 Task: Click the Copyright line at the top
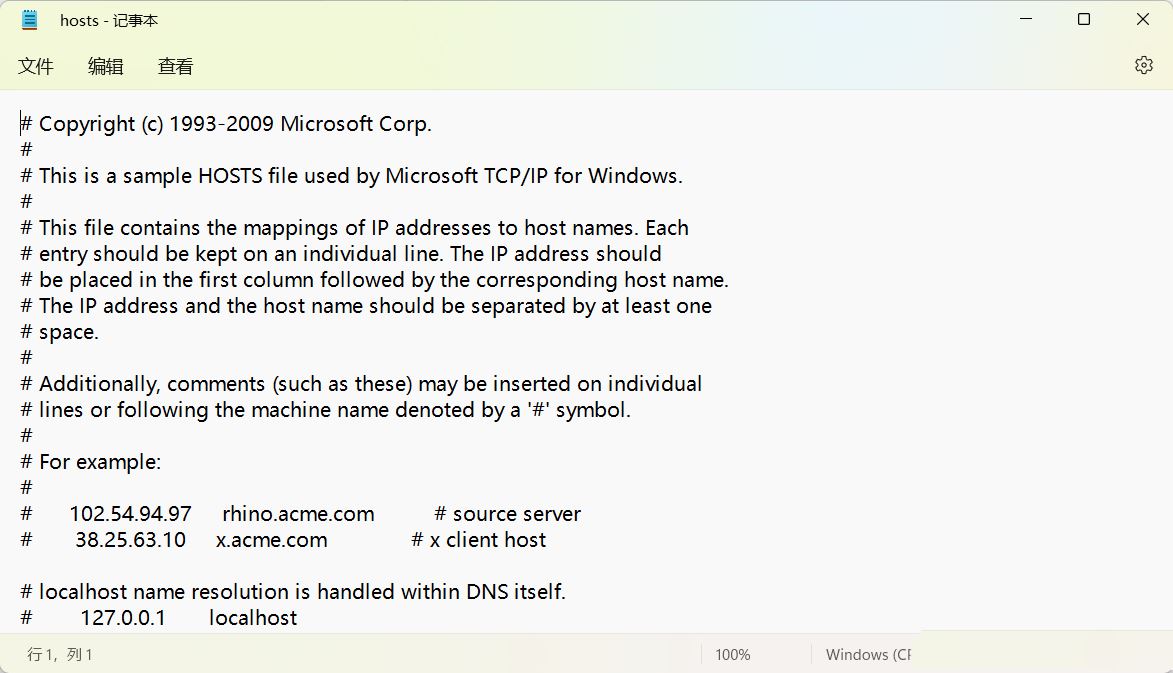coord(225,123)
